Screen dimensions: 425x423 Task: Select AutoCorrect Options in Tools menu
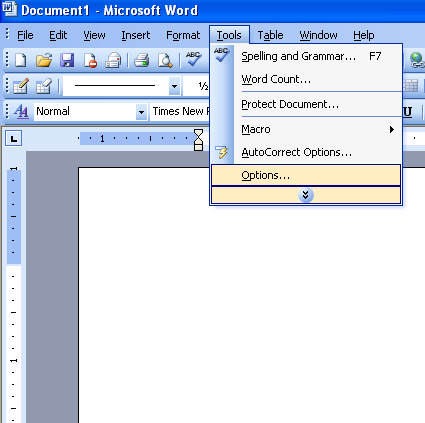click(306, 152)
